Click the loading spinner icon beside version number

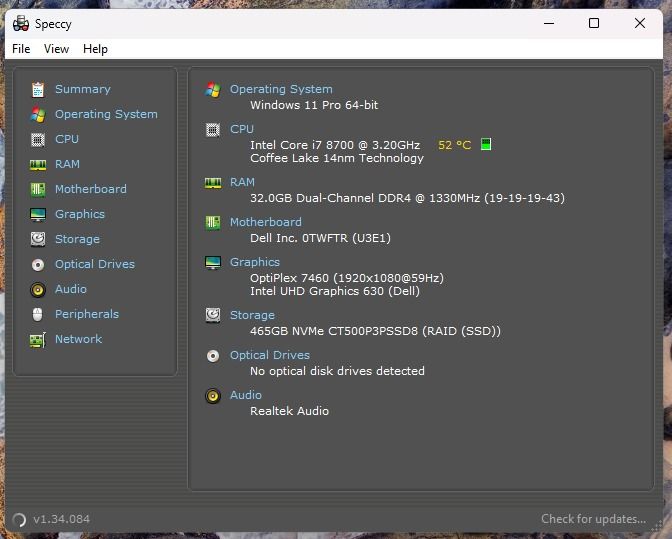coord(19,520)
